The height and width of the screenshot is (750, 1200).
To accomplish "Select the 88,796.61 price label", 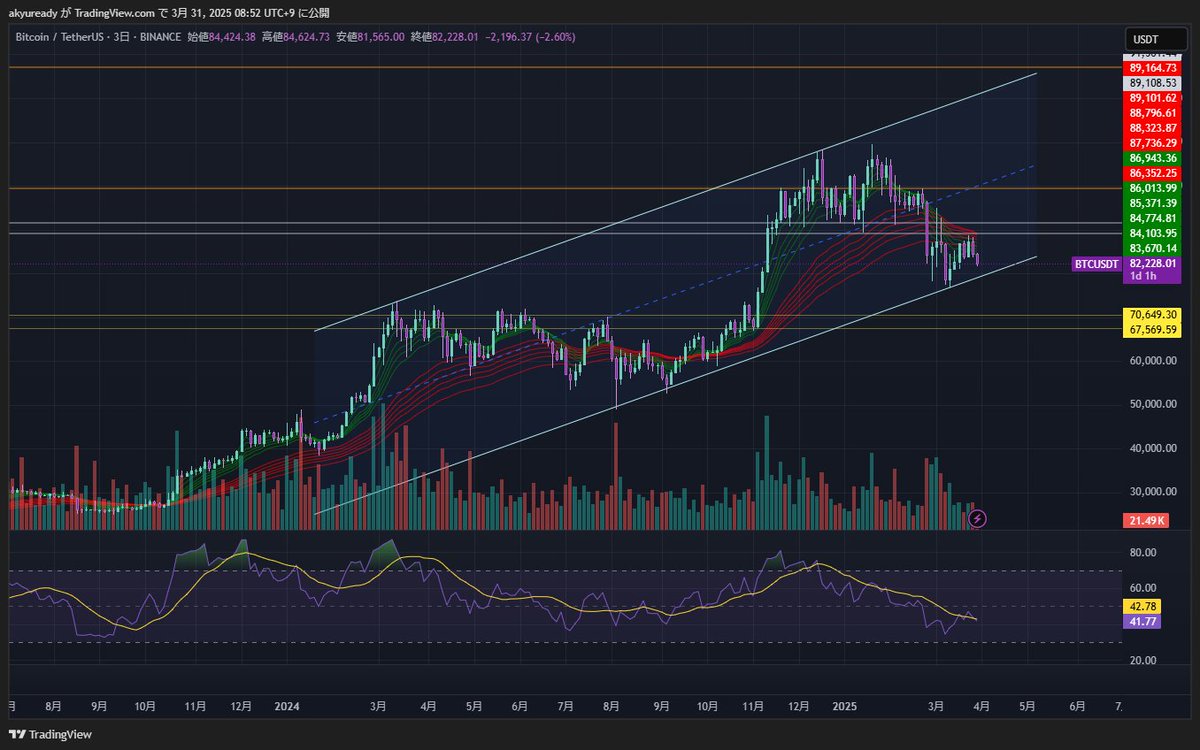I will (x=1151, y=113).
